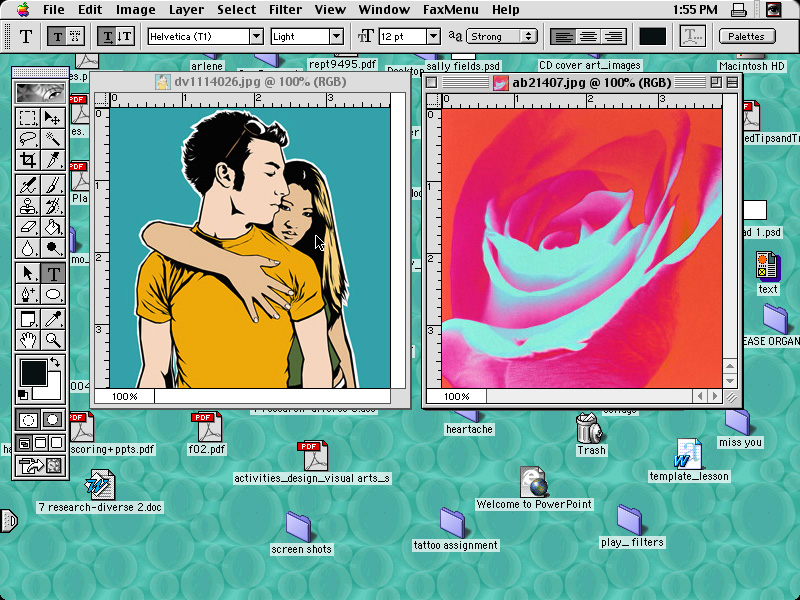Screen dimensions: 800x600
Task: Switch to Standard editing mode
Action: pyautogui.click(x=28, y=420)
